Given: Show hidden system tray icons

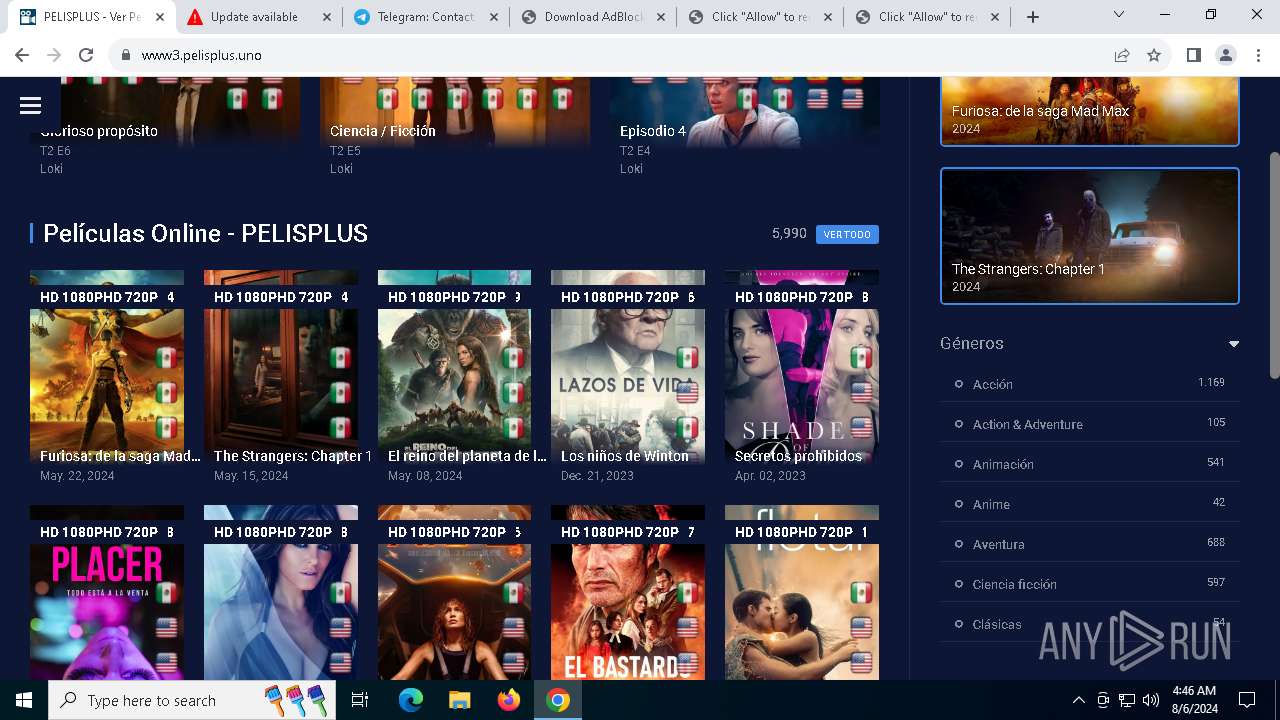Looking at the screenshot, I should pyautogui.click(x=1078, y=700).
